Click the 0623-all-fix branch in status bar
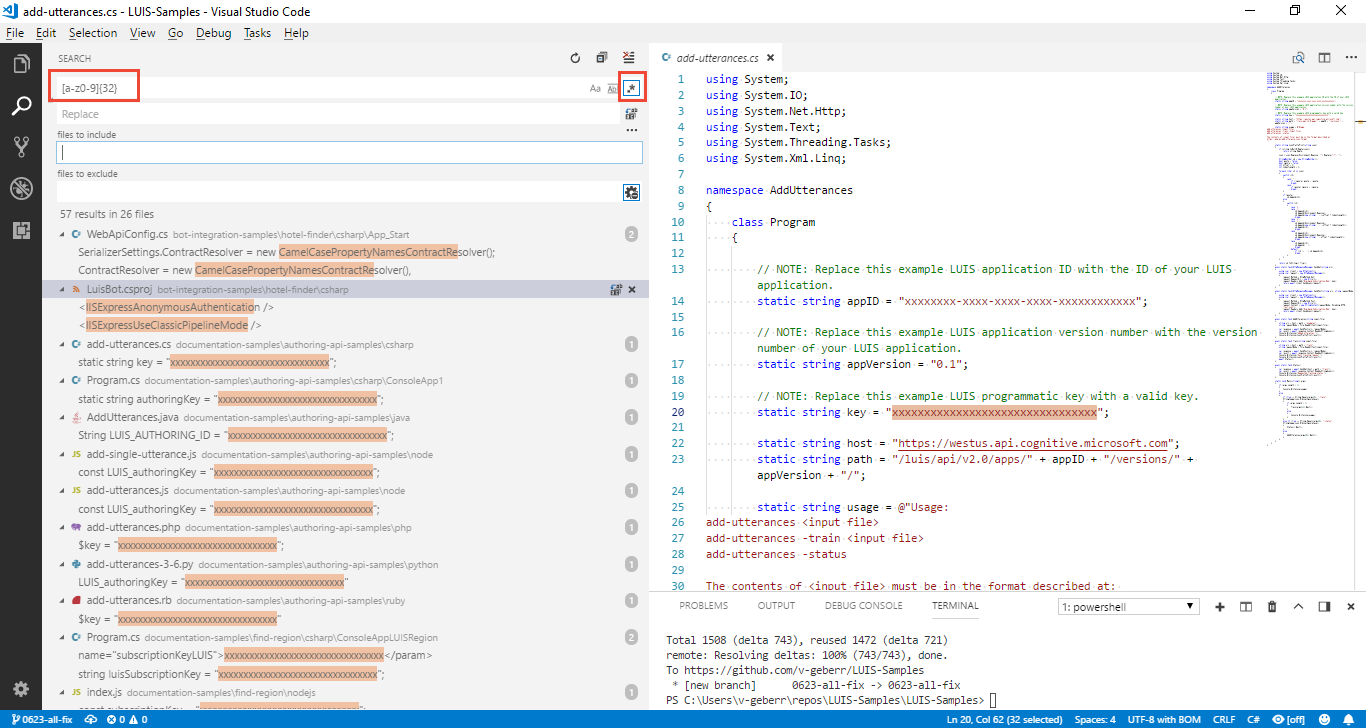 click(x=44, y=719)
